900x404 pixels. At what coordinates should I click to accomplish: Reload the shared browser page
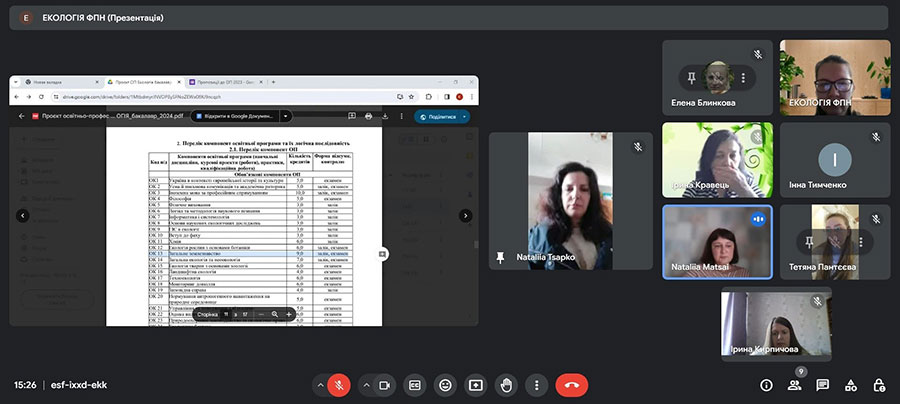42,97
